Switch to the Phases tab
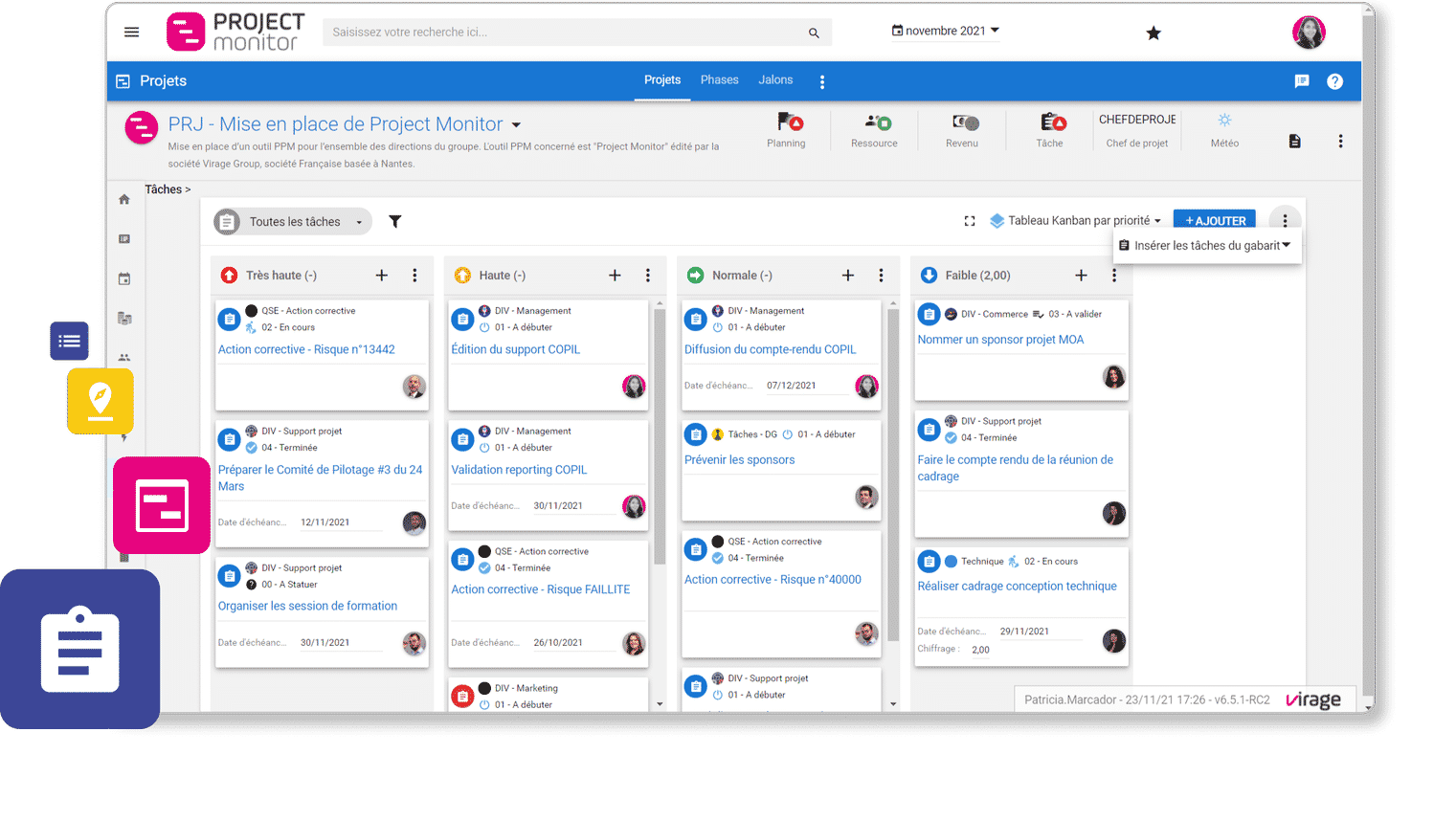Viewport: 1456px width, 821px height. click(x=720, y=80)
